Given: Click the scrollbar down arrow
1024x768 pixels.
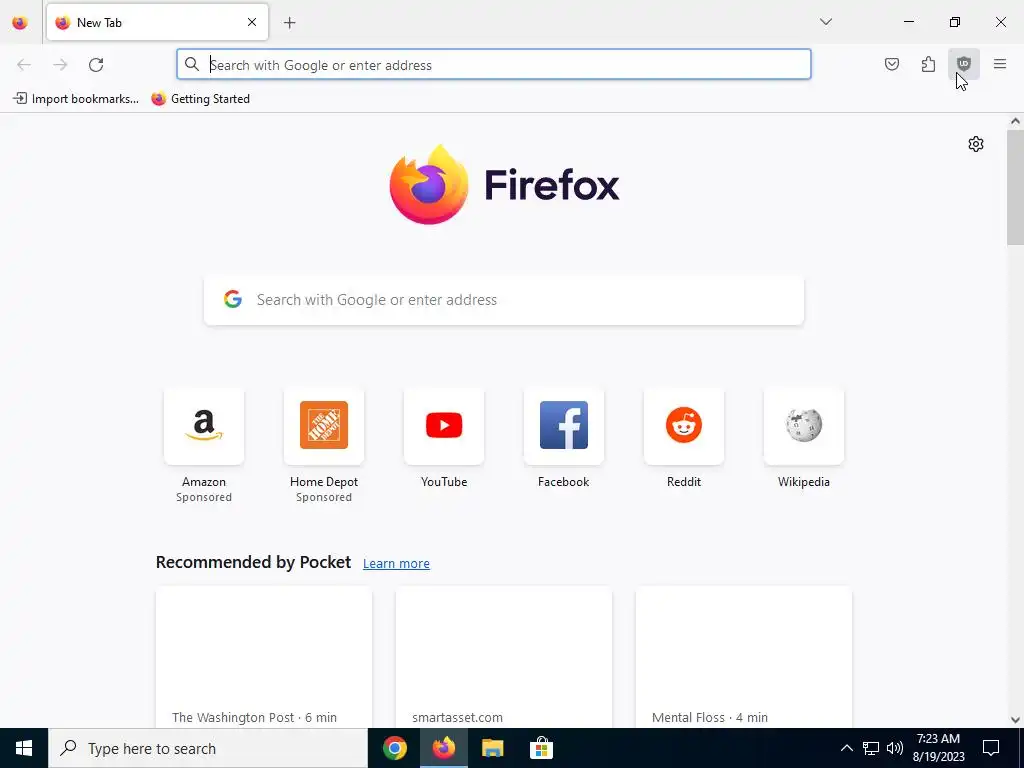Looking at the screenshot, I should [1015, 720].
